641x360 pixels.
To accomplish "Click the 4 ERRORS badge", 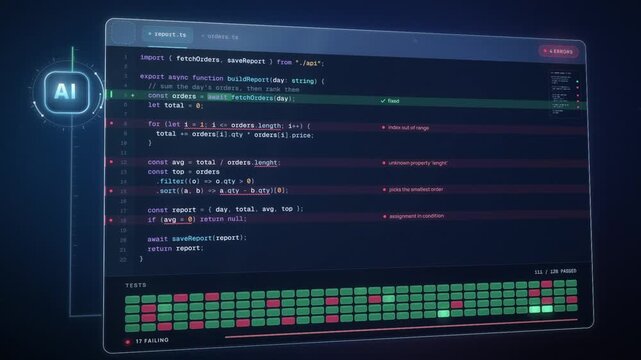I will click(558, 51).
